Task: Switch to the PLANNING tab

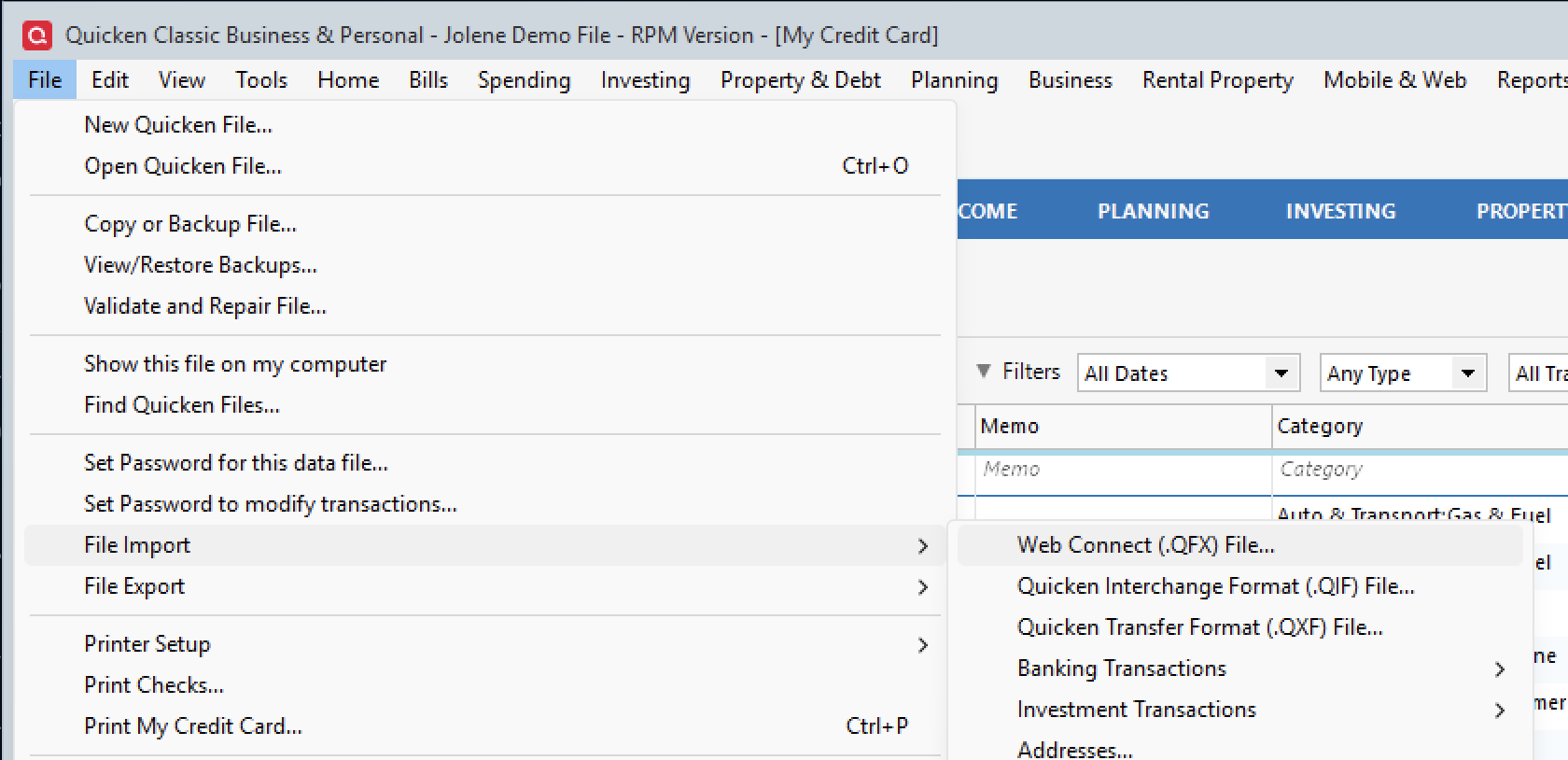Action: coord(1153,211)
